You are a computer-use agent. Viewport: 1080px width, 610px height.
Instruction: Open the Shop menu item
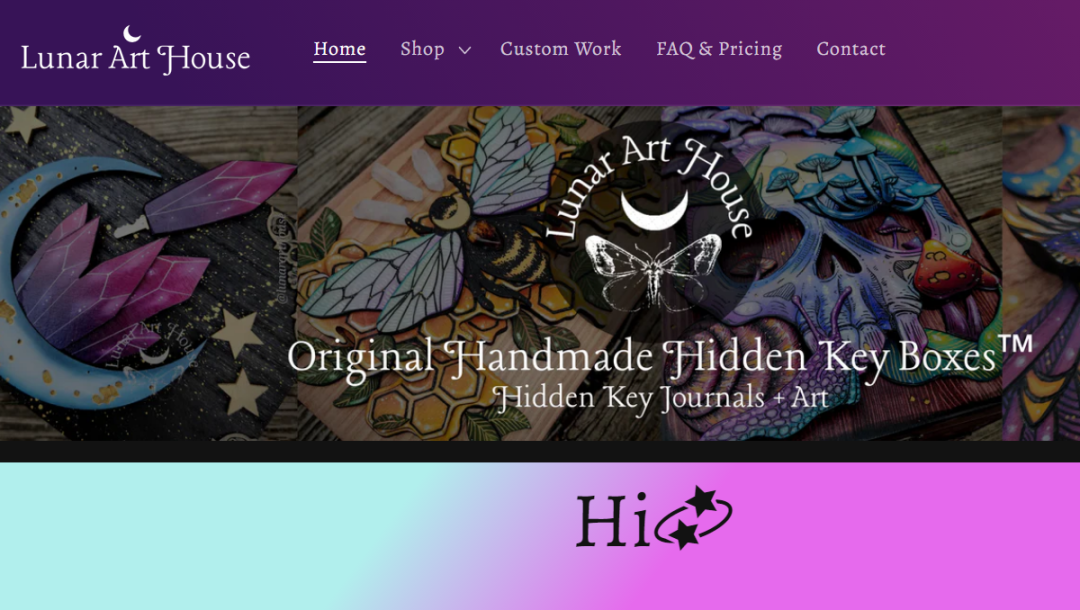[422, 49]
